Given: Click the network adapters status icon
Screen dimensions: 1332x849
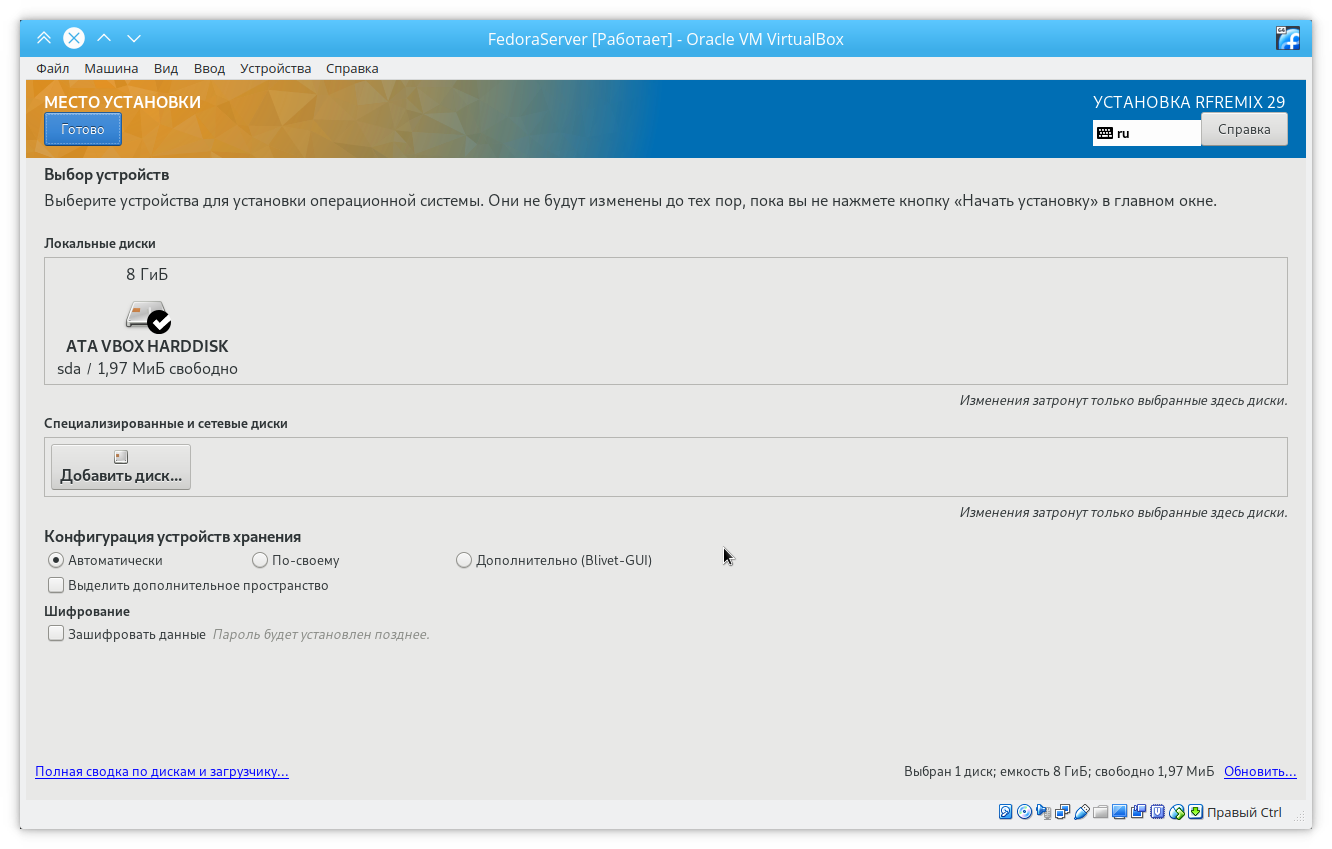Looking at the screenshot, I should (x=1063, y=812).
